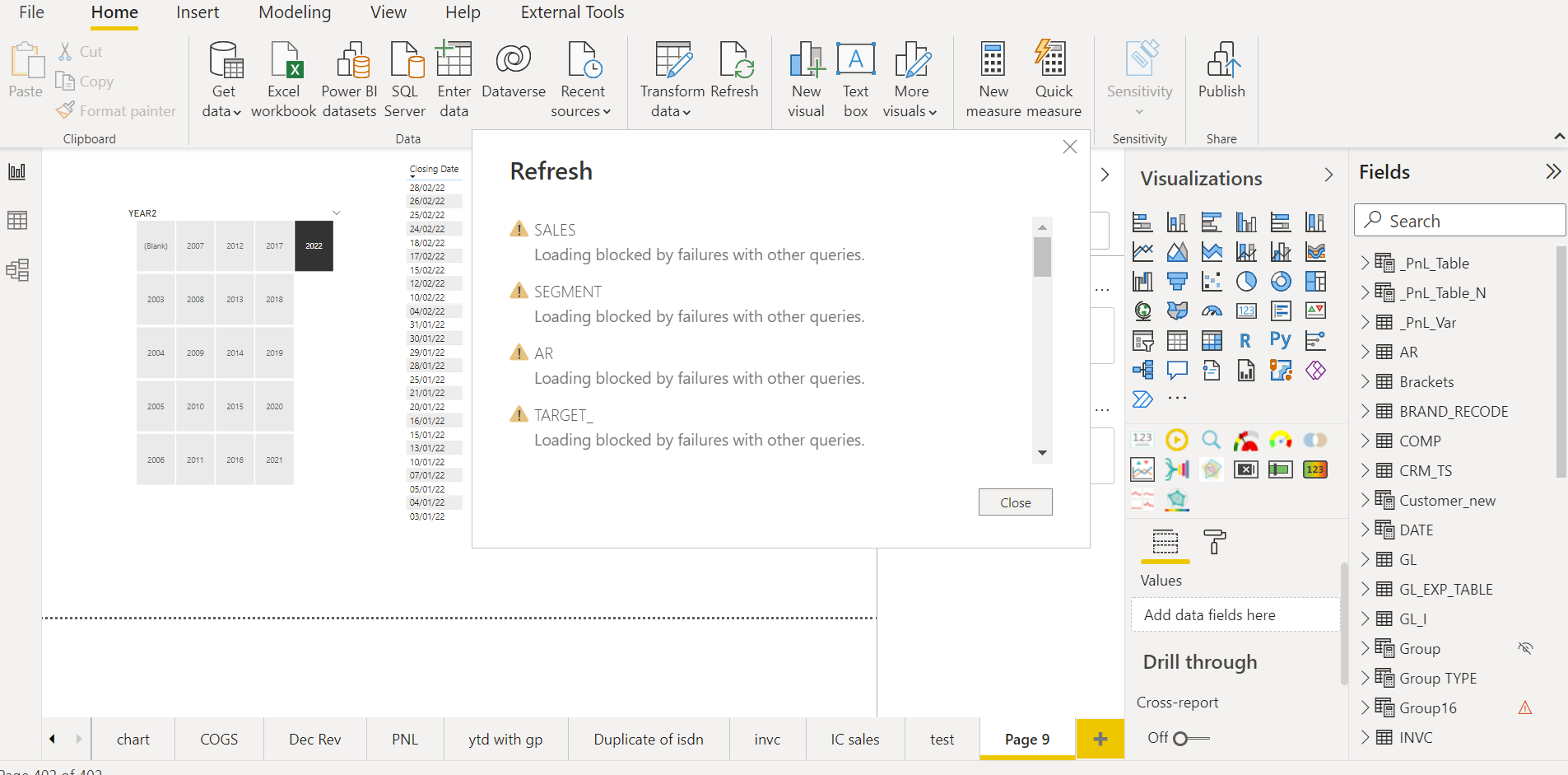Insert a New visual
Image resolution: width=1568 pixels, height=775 pixels.
click(x=806, y=79)
